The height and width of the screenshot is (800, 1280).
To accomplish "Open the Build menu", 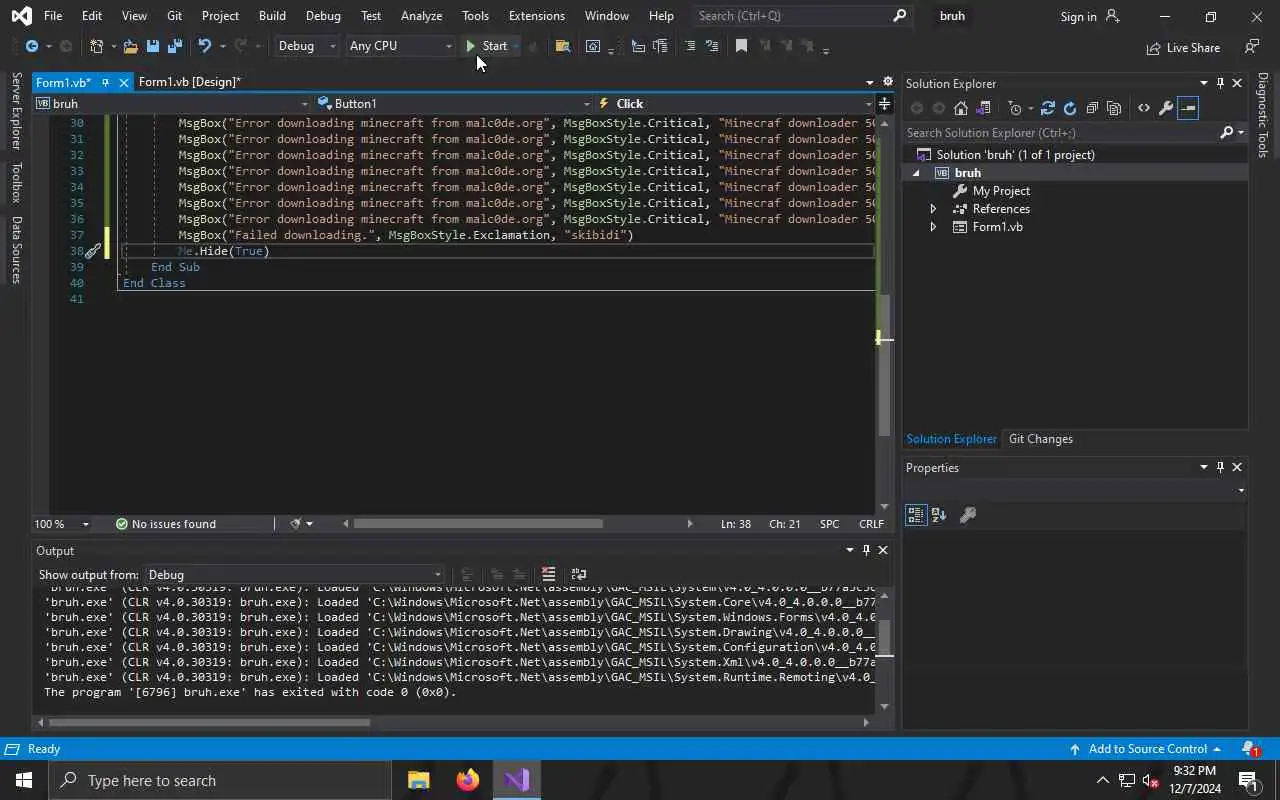I will point(272,16).
